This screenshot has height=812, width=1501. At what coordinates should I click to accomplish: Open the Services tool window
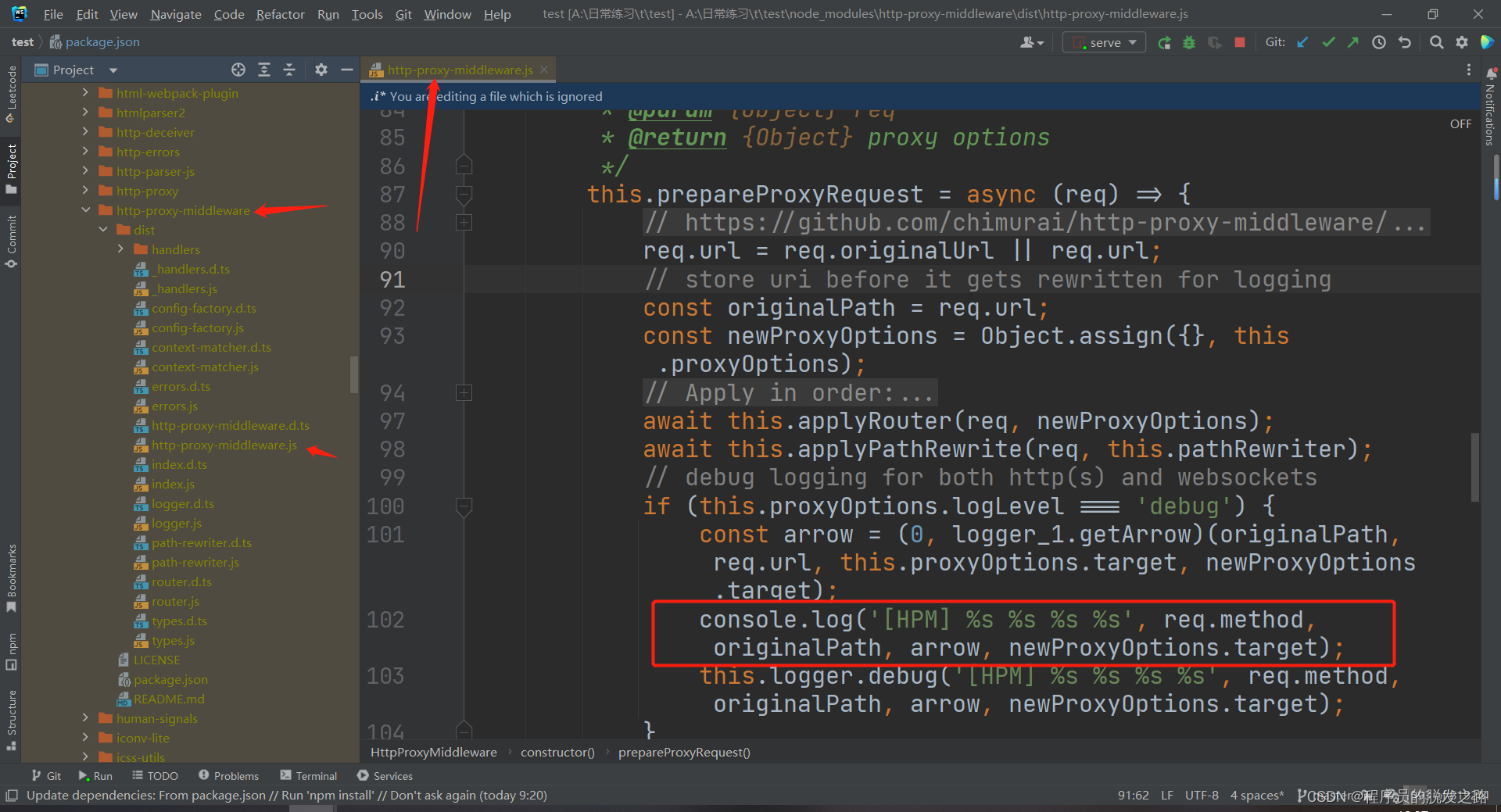385,776
